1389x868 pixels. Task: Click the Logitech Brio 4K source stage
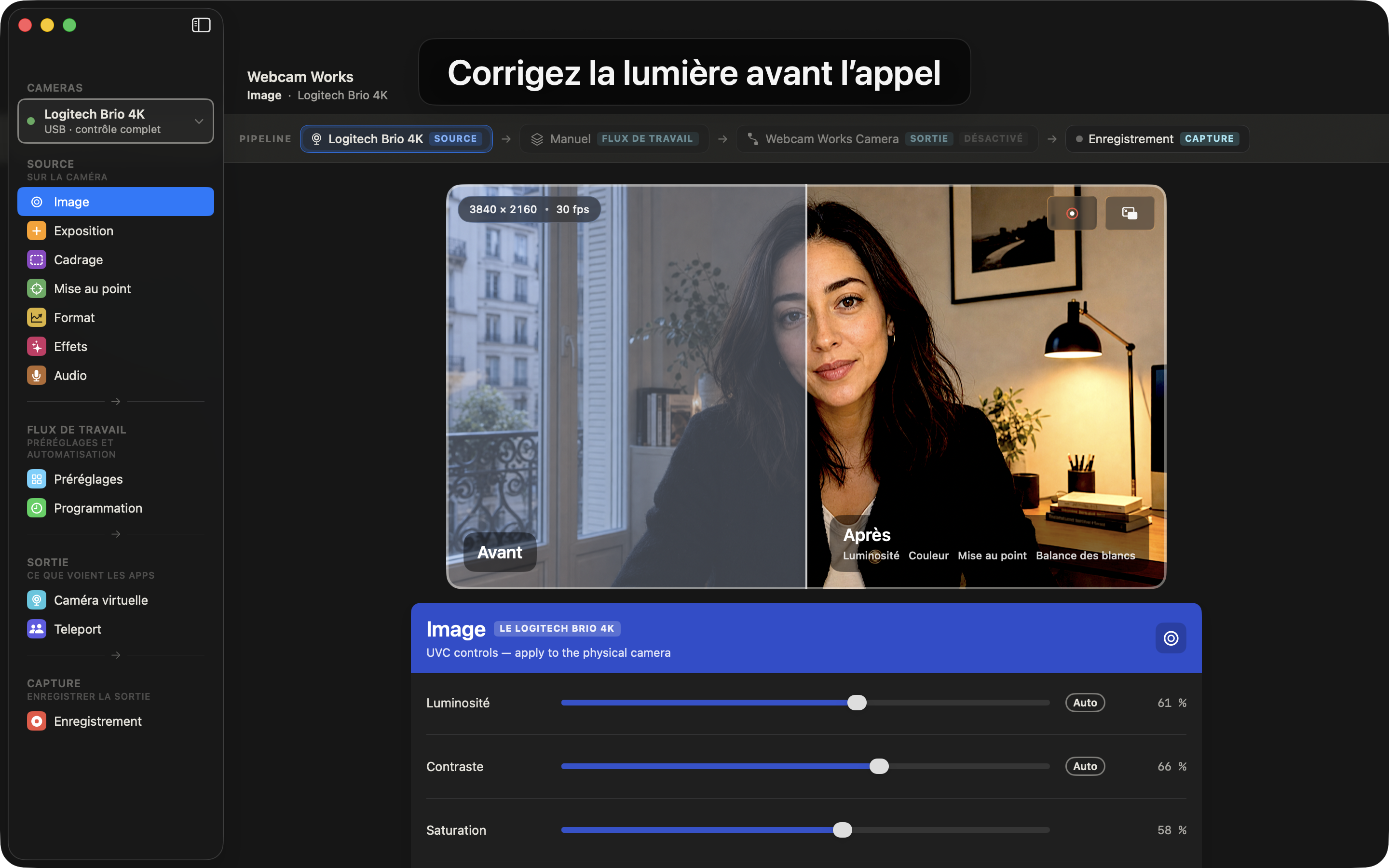pos(396,139)
